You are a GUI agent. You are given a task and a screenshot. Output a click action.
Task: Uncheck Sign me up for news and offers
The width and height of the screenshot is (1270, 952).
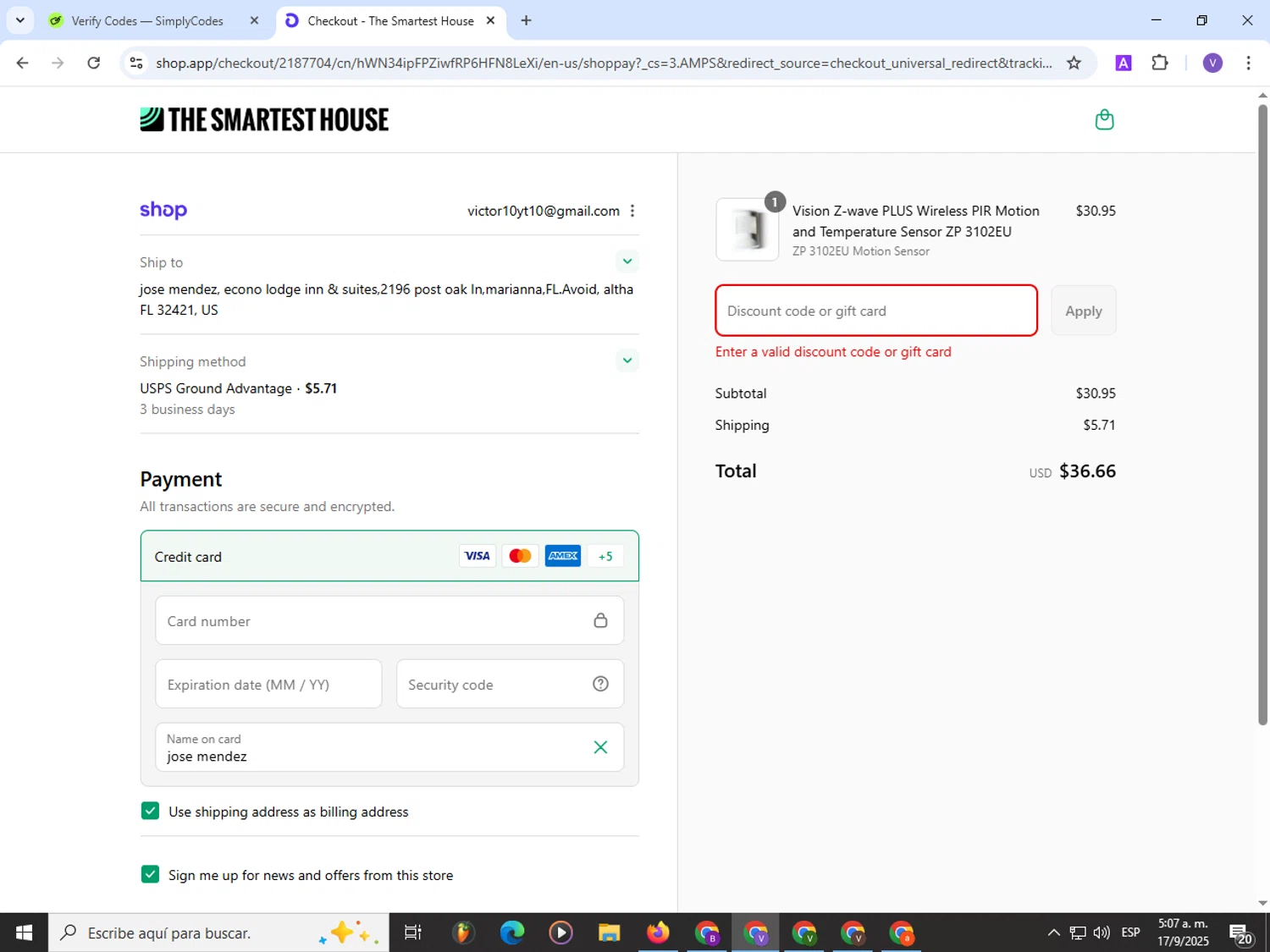[150, 874]
